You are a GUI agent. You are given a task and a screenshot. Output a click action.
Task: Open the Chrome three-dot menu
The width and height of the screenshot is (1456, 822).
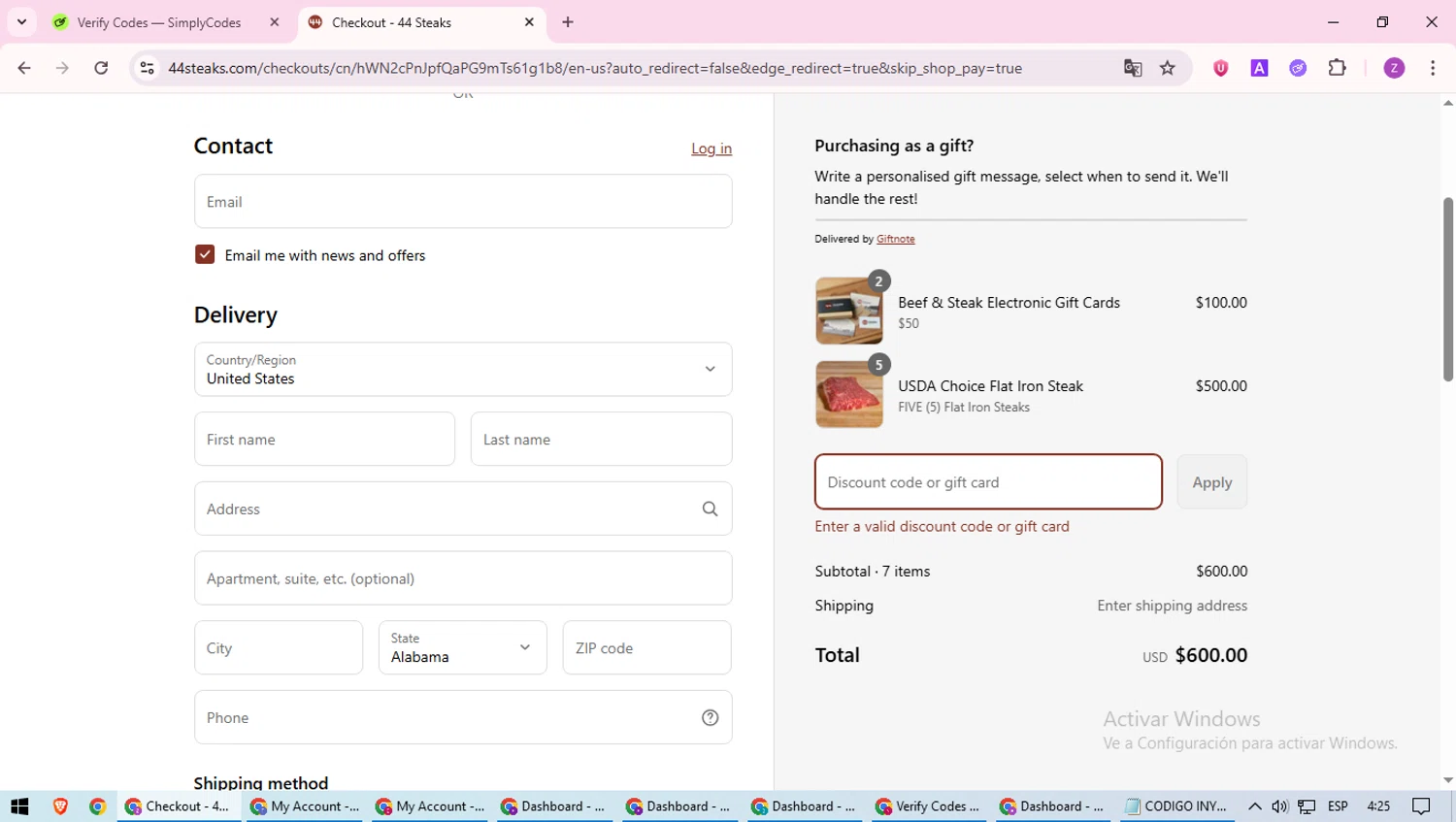click(1433, 68)
